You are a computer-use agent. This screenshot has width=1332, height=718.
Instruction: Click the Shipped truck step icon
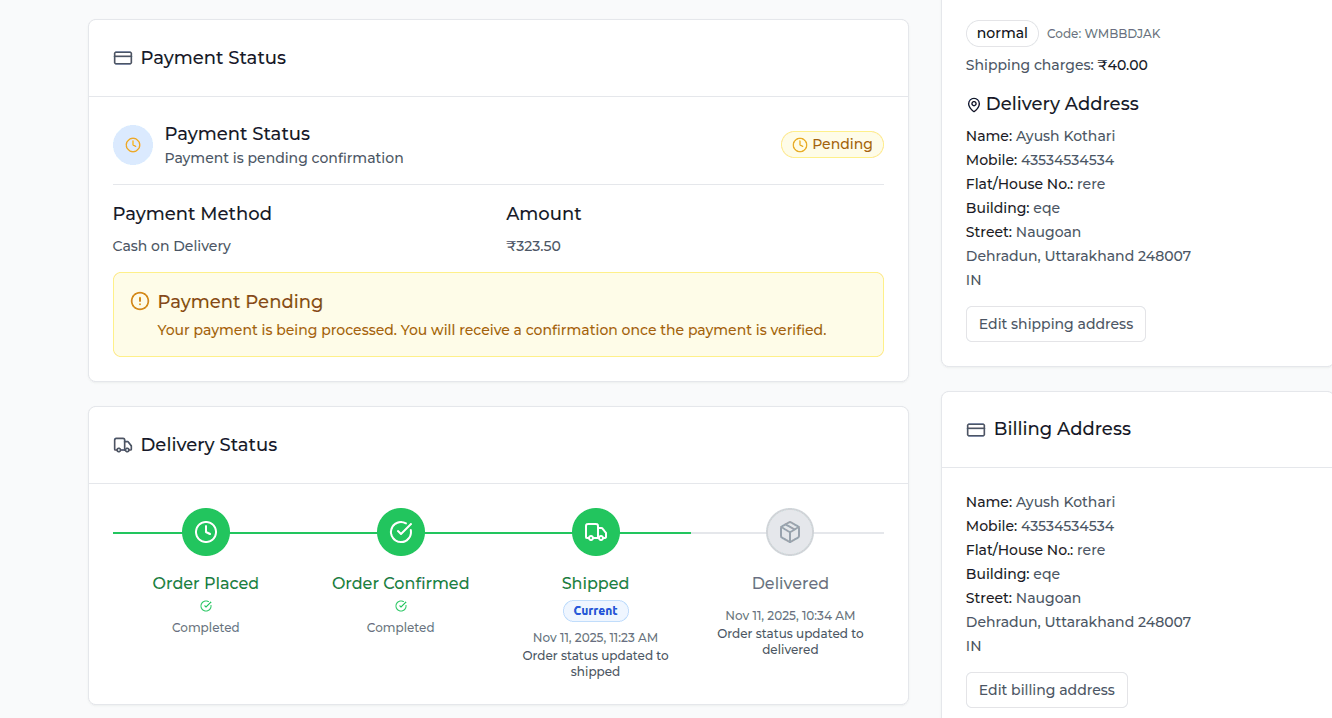[596, 532]
